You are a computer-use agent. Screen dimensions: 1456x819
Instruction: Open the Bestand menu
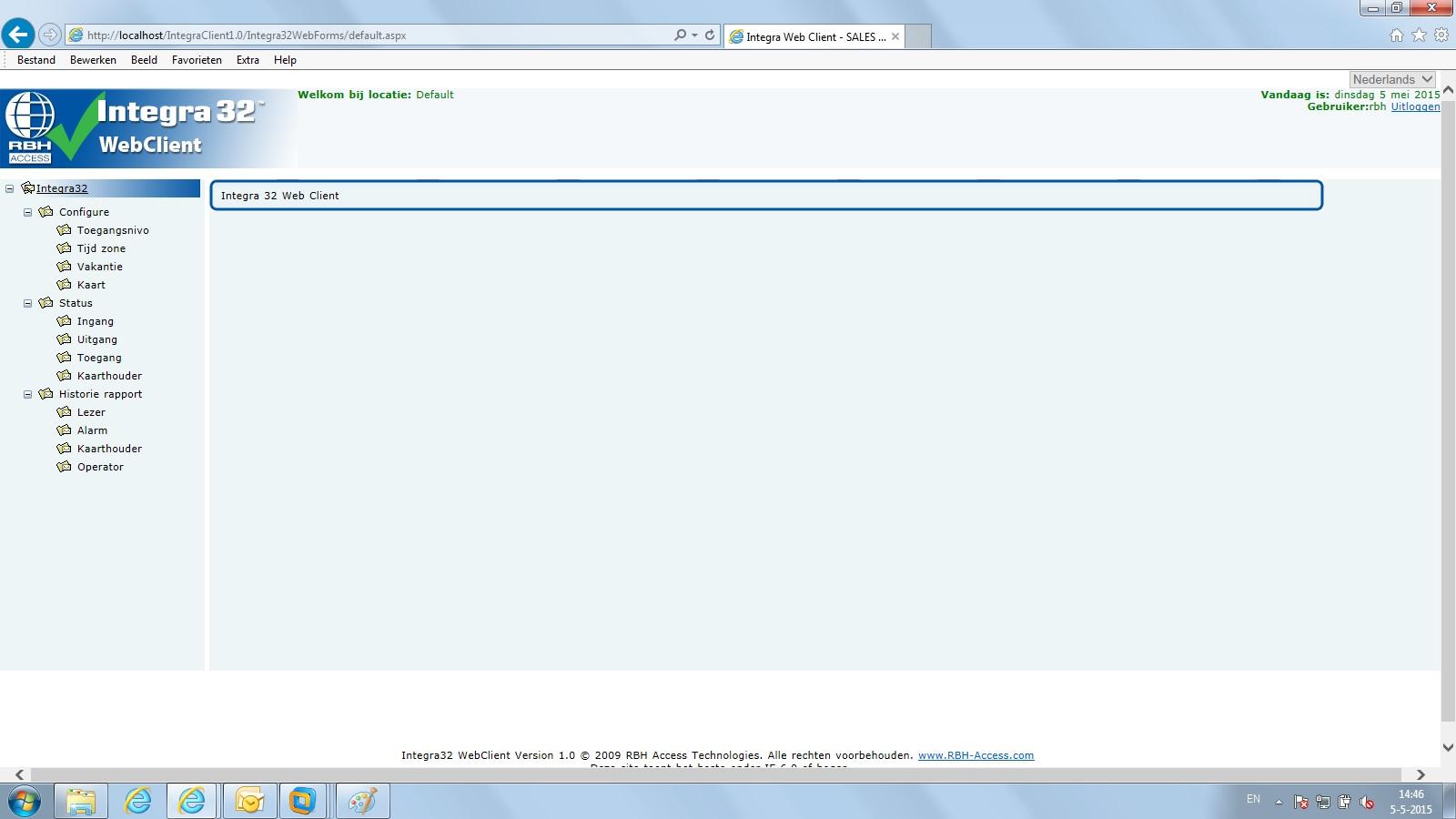click(x=36, y=60)
